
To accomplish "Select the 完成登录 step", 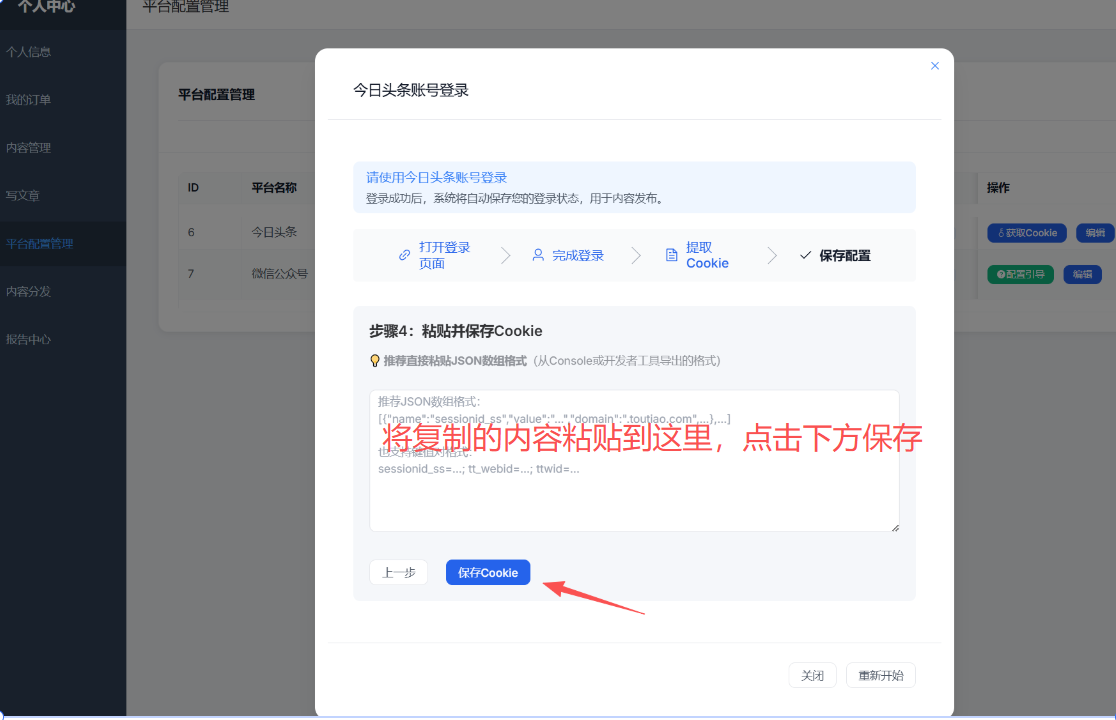I will [568, 255].
